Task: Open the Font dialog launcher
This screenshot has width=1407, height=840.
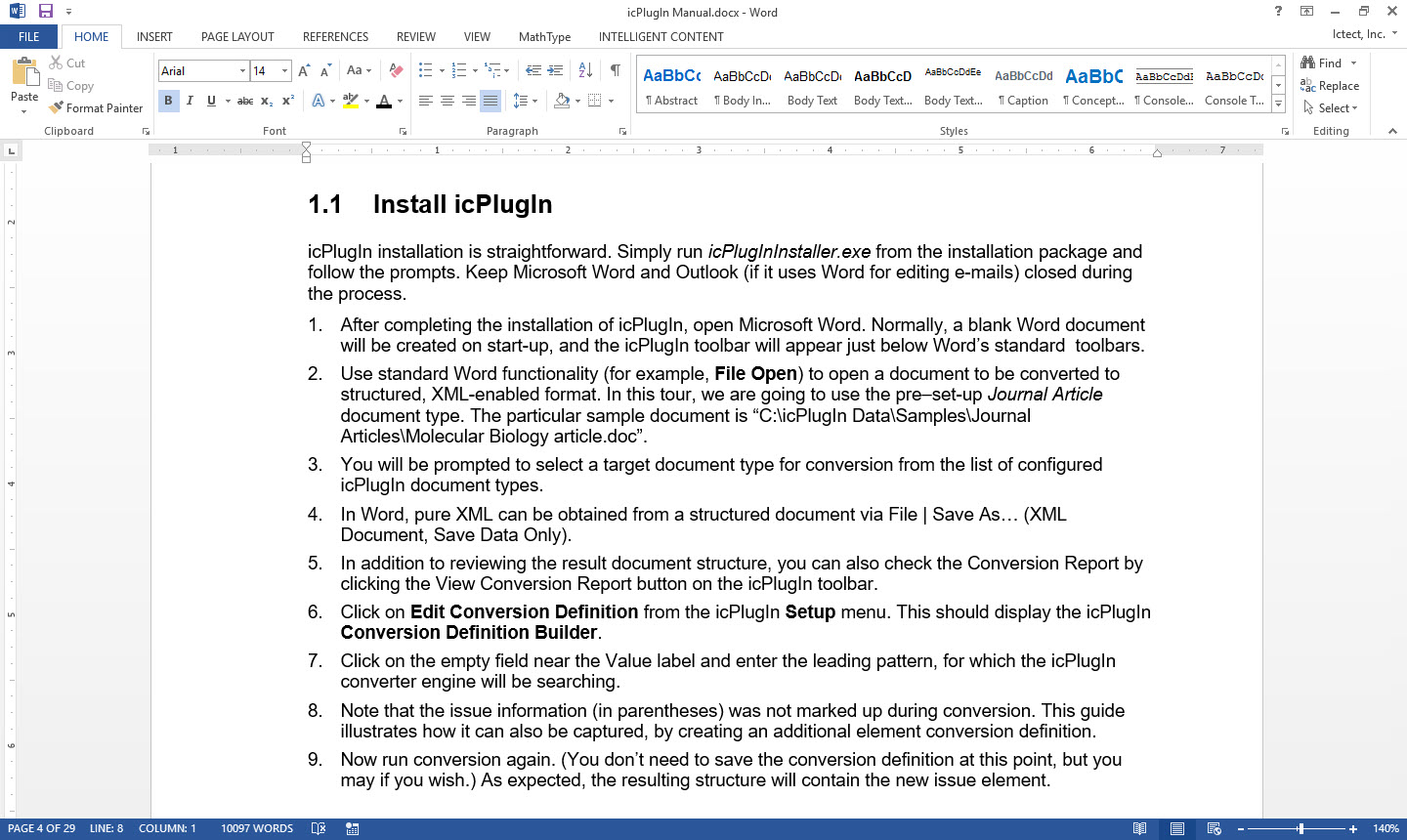Action: (x=402, y=131)
